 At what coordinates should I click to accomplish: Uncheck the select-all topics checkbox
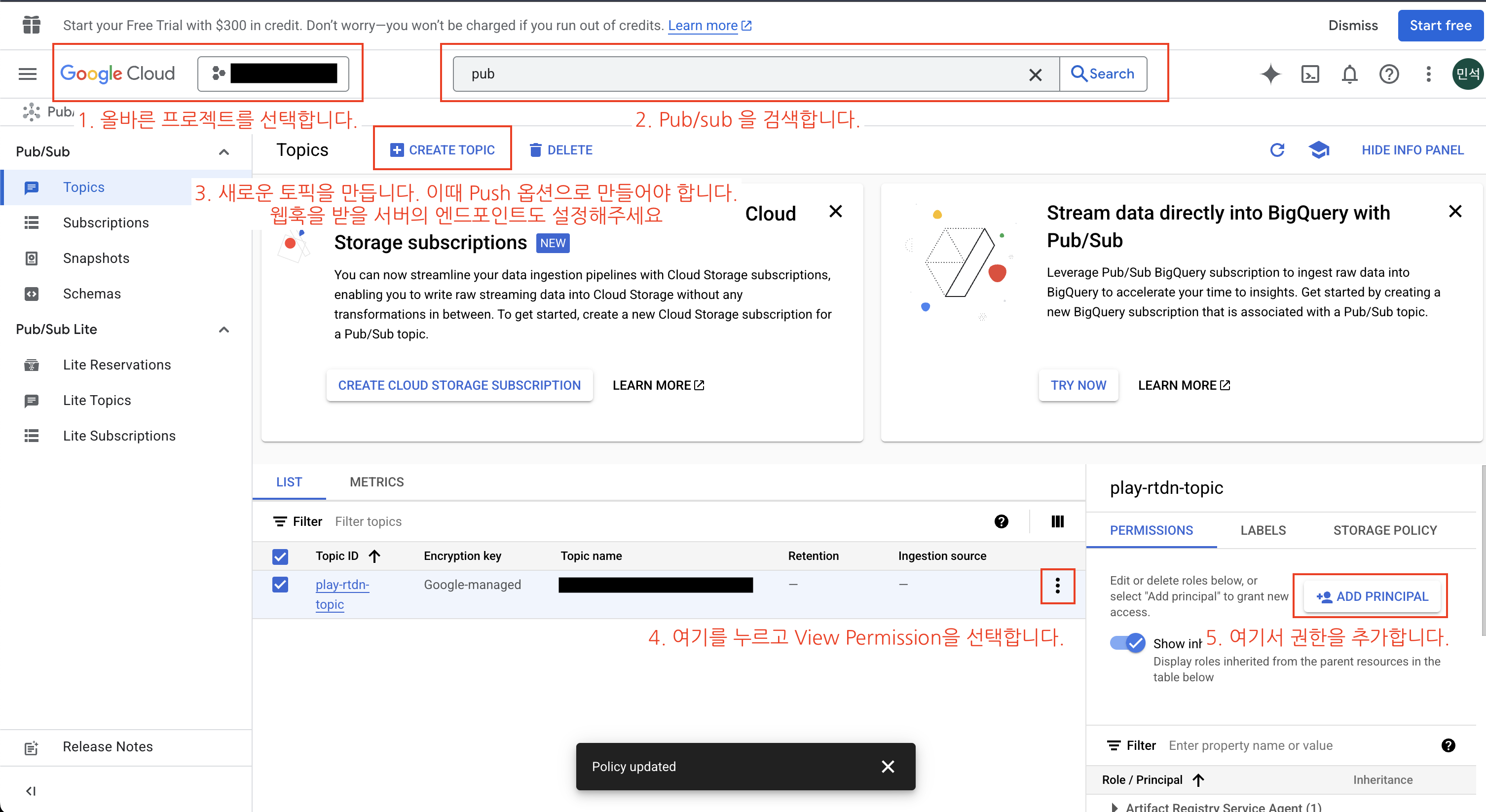click(280, 556)
